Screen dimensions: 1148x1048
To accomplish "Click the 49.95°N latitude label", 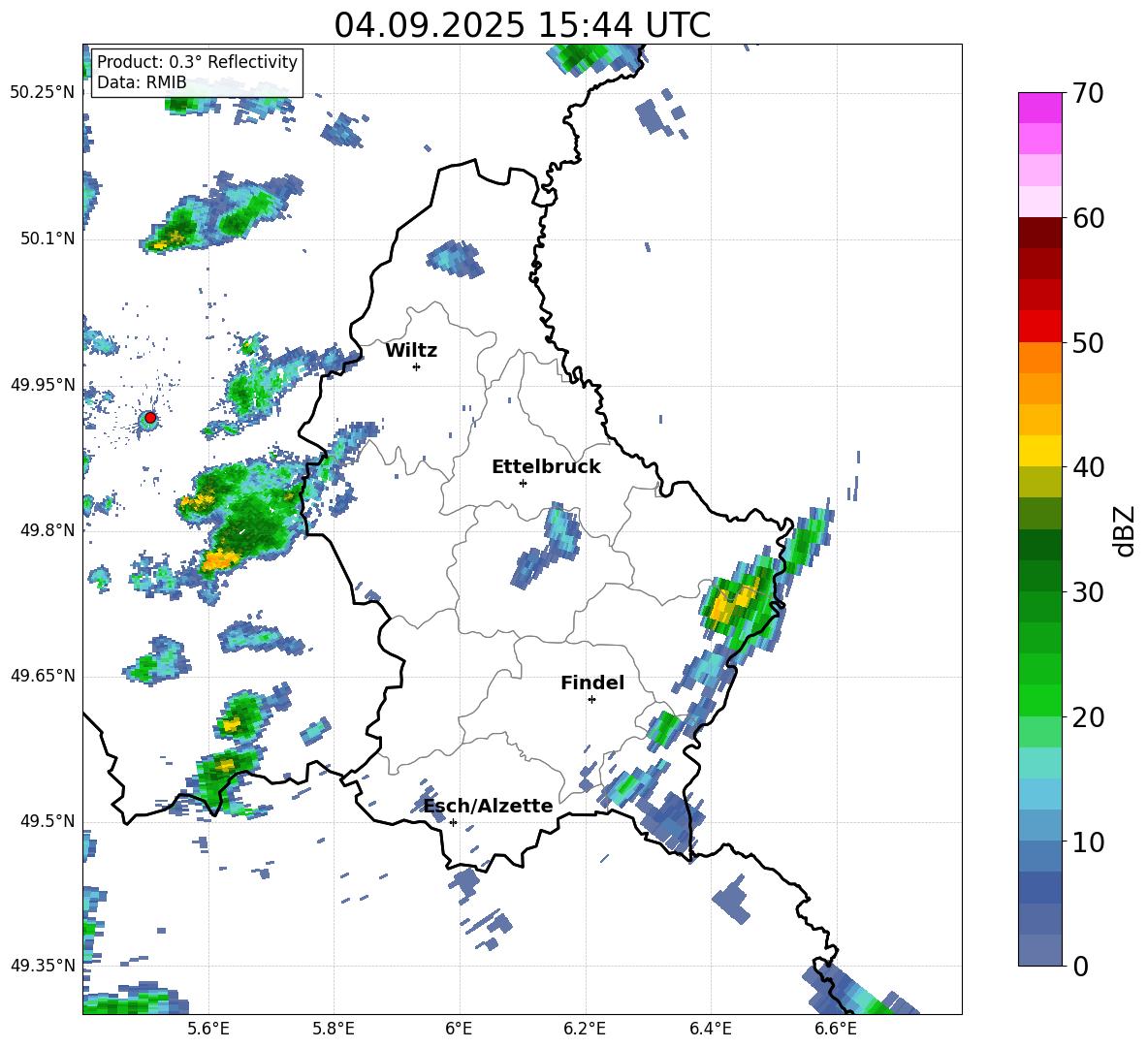I will click(x=43, y=385).
